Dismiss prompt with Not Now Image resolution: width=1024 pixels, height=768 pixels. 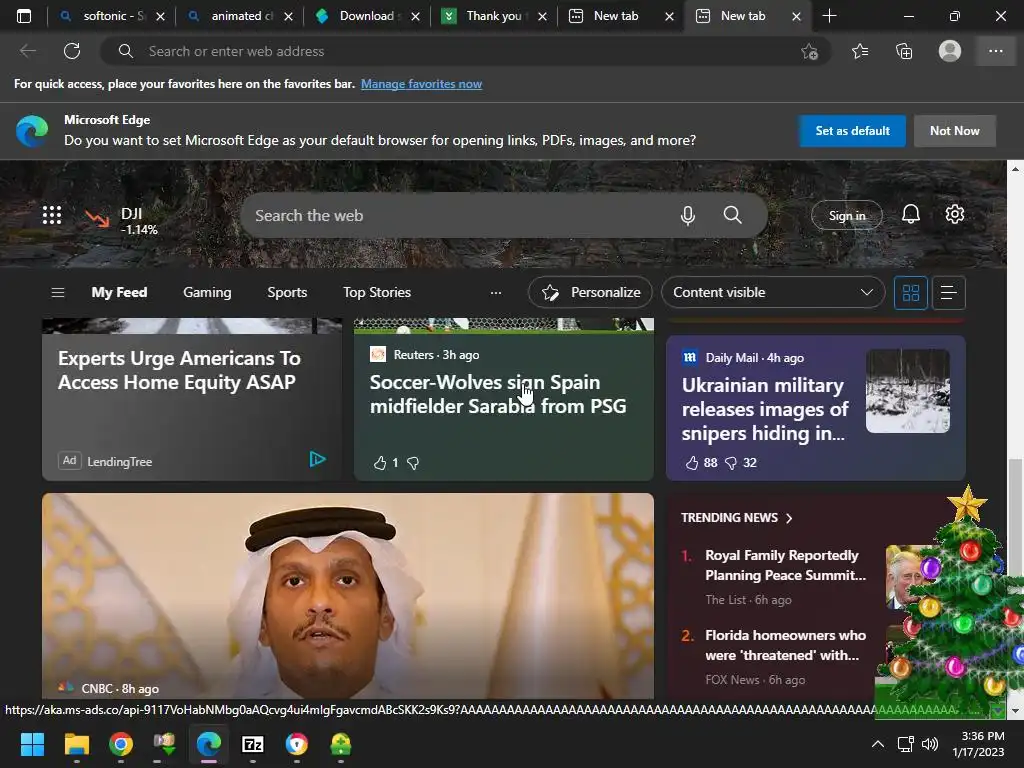tap(954, 131)
